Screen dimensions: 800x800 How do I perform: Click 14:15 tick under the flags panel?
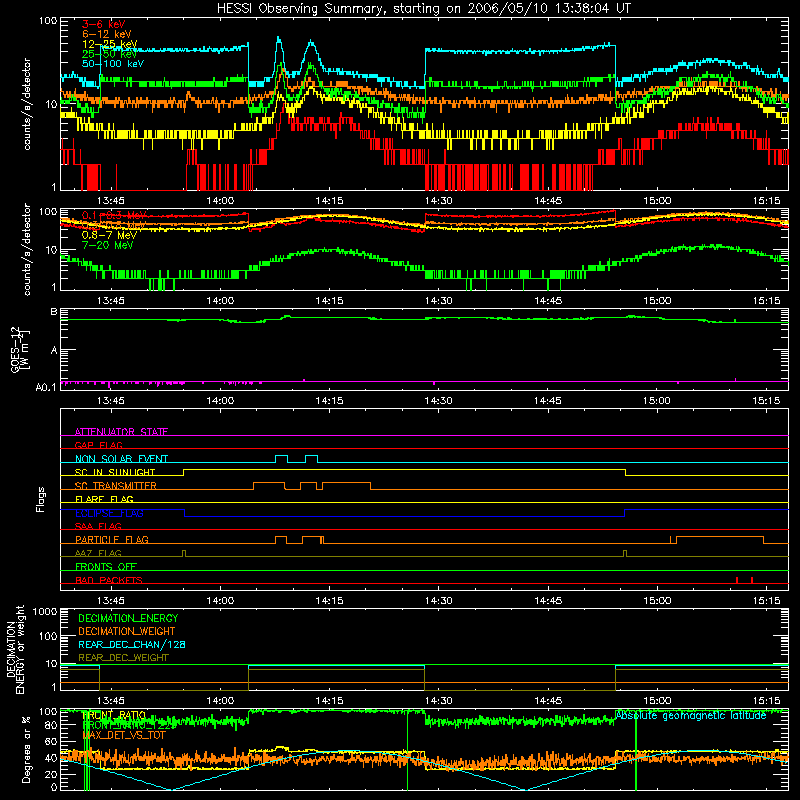point(329,601)
